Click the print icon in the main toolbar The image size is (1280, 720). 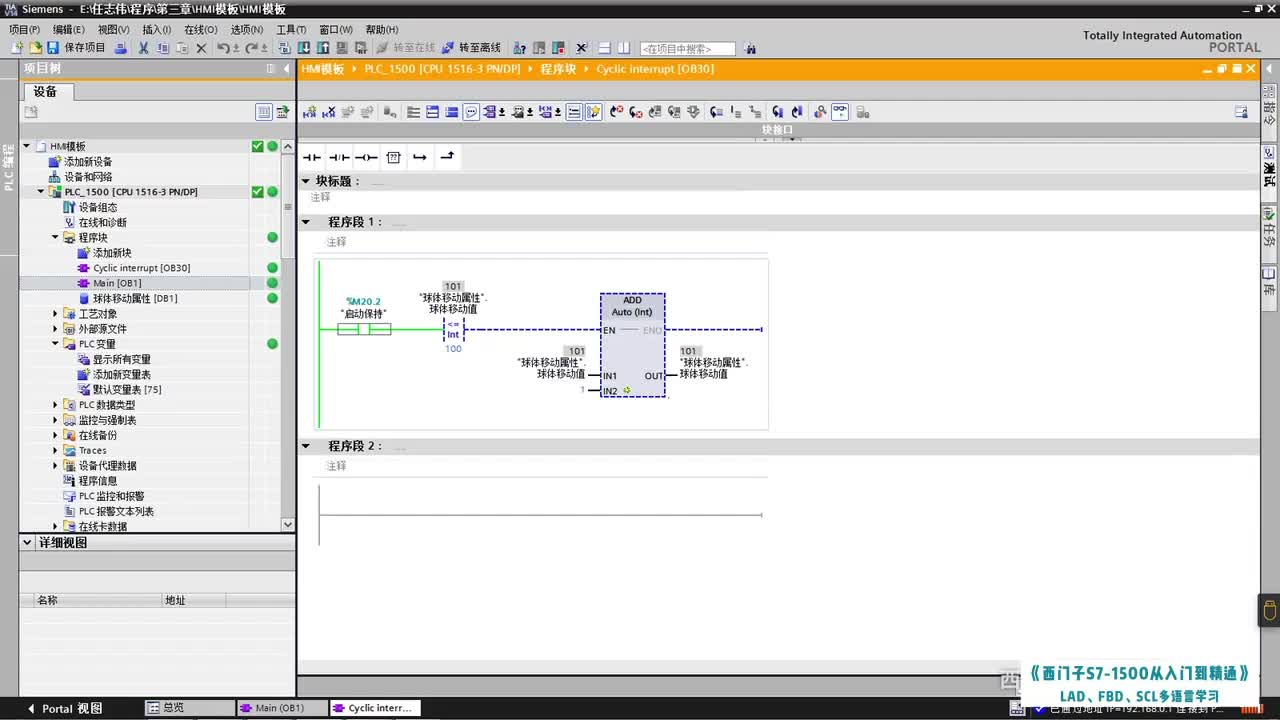pyautogui.click(x=121, y=48)
